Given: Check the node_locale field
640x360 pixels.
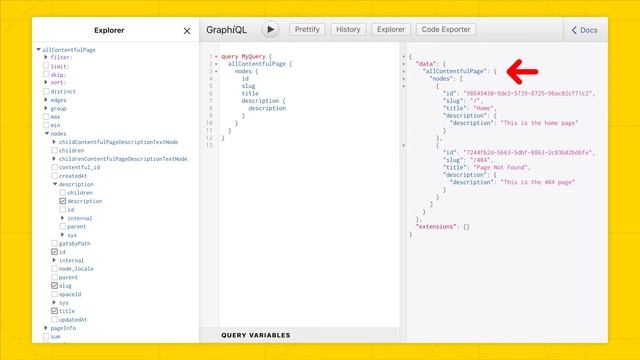Looking at the screenshot, I should coord(54,269).
